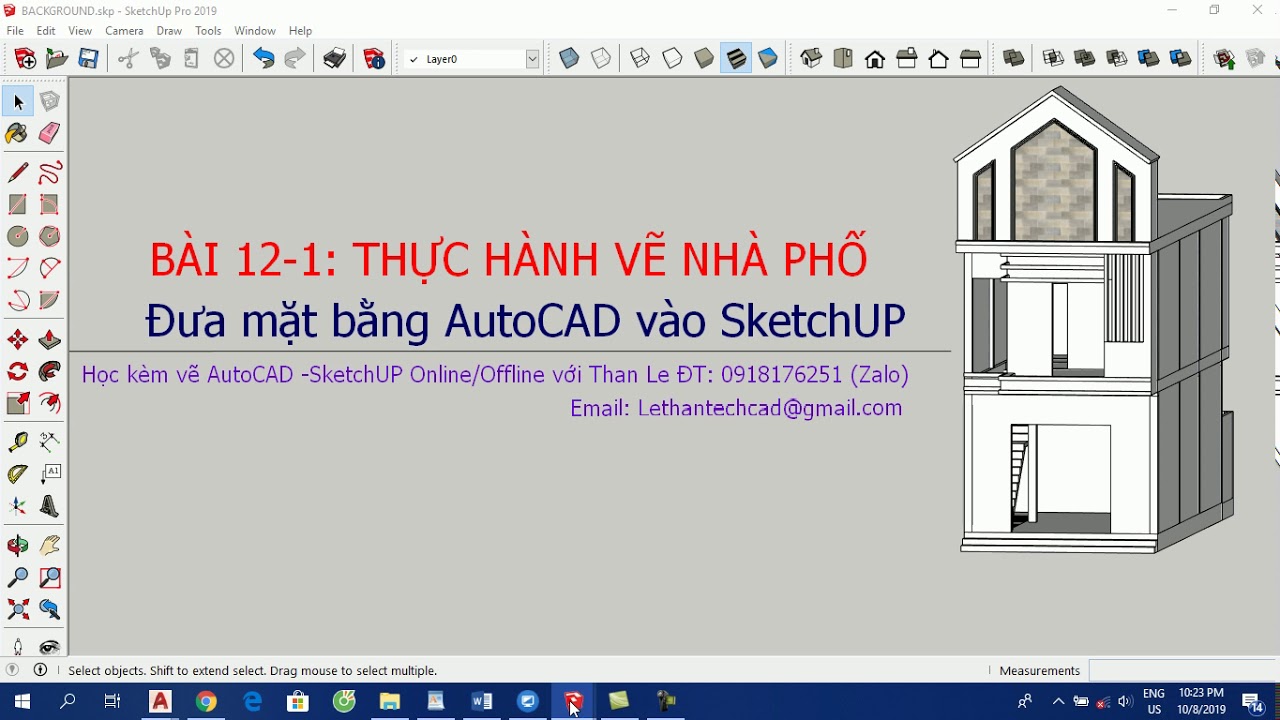Viewport: 1280px width, 720px height.
Task: Select the 3 Point Arc tool
Action: (x=18, y=300)
